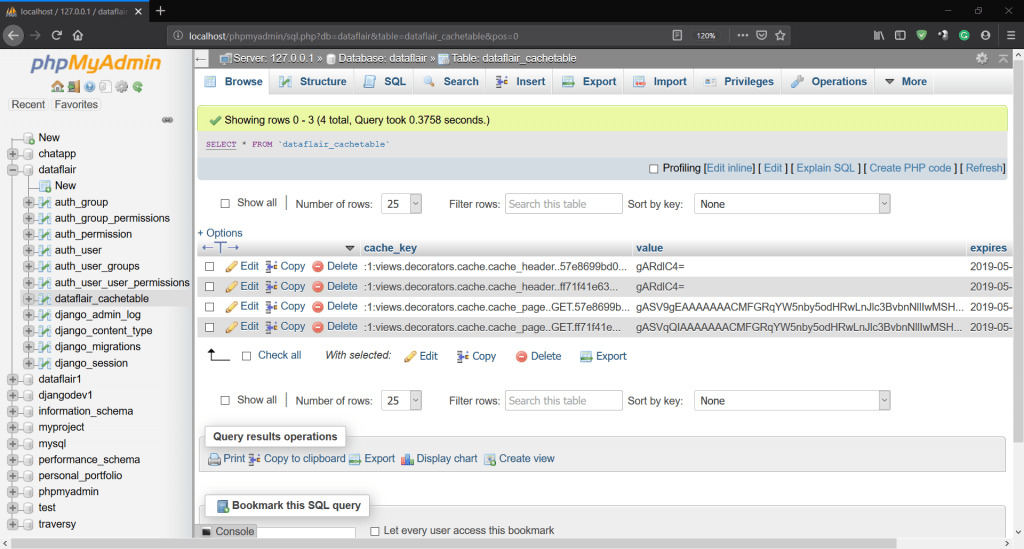Click the page settings gear icon

[982, 58]
